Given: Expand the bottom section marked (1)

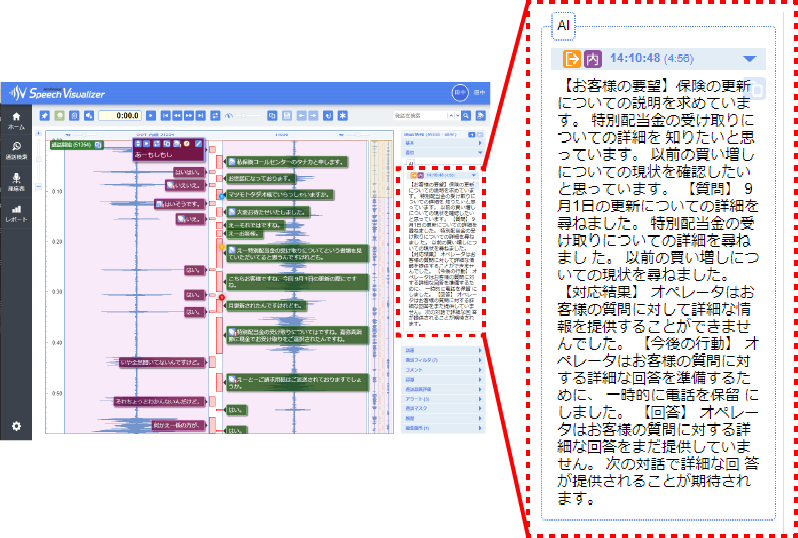Looking at the screenshot, I should (442, 428).
